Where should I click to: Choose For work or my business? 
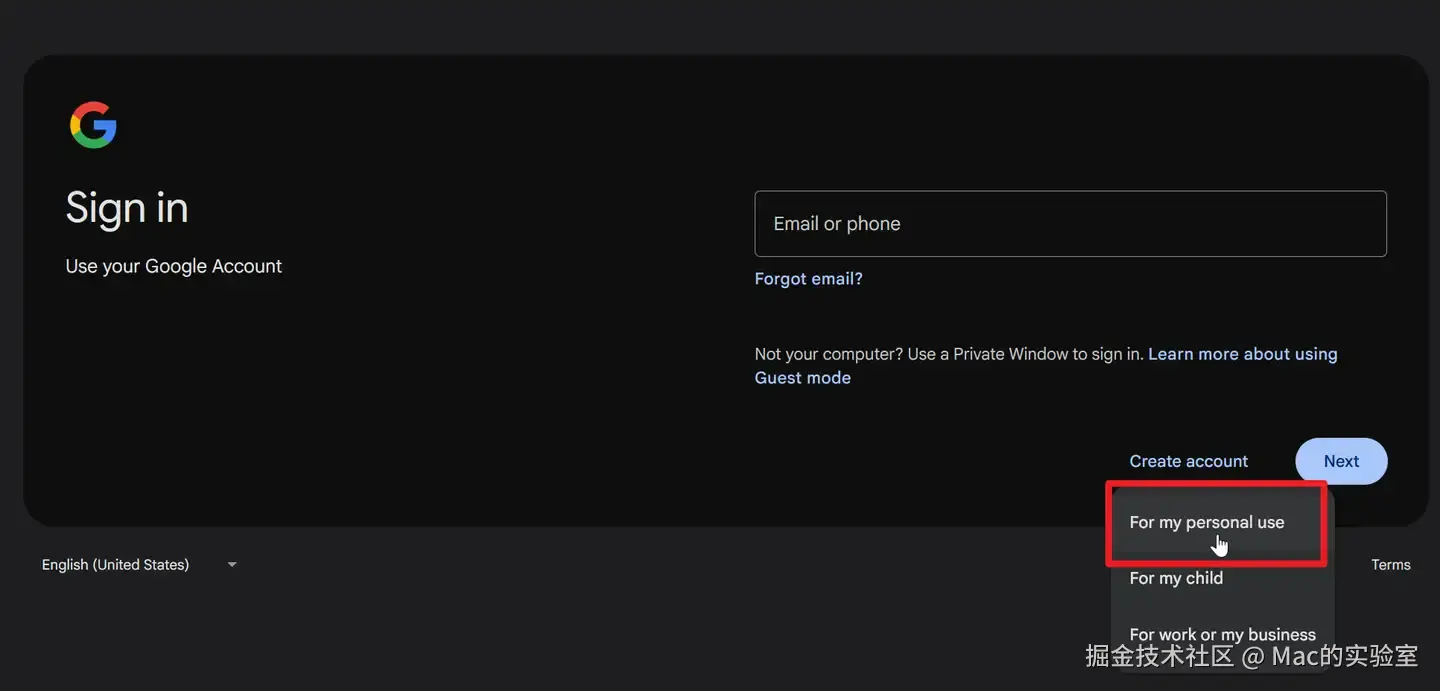point(1220,634)
